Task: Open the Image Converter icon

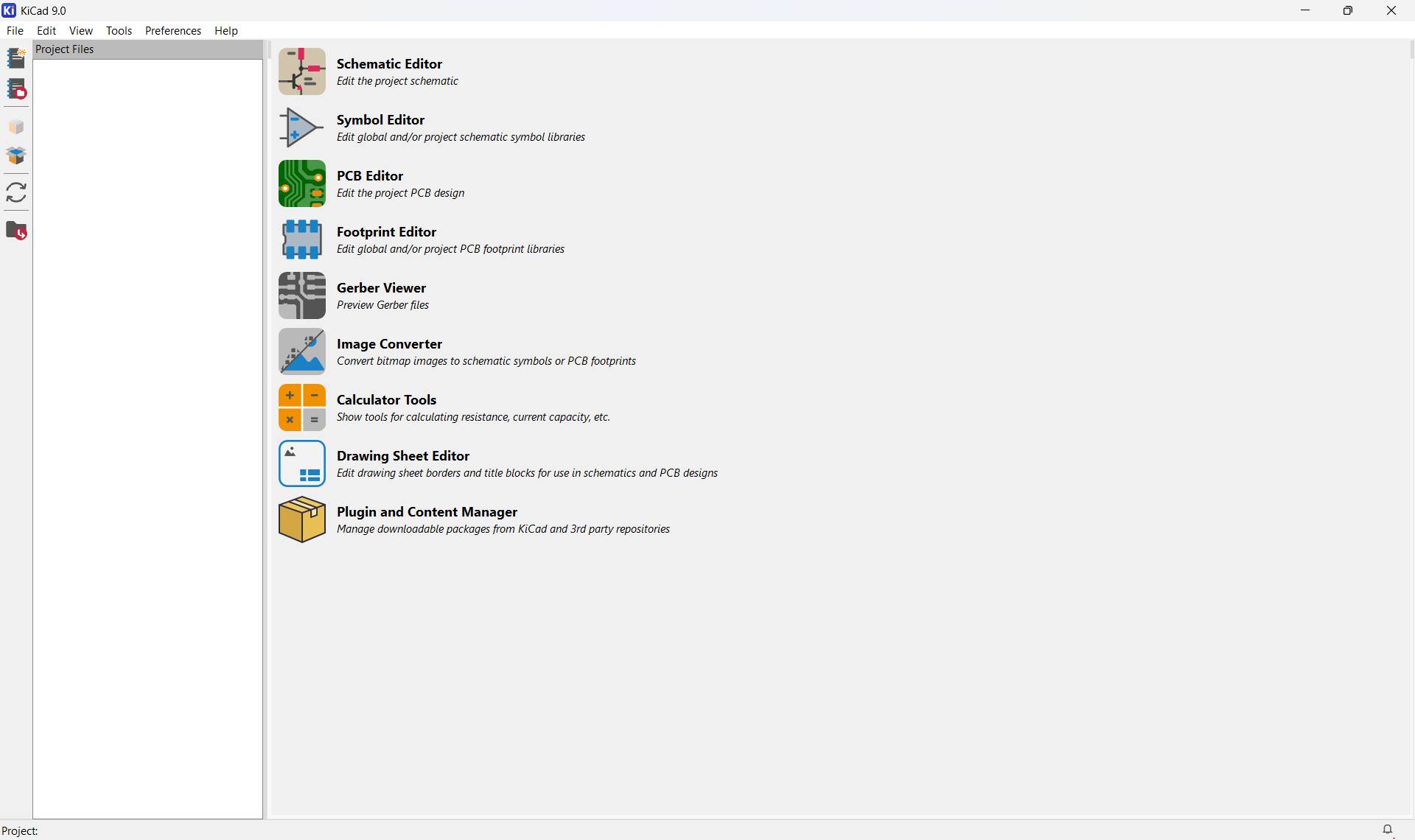Action: click(301, 351)
